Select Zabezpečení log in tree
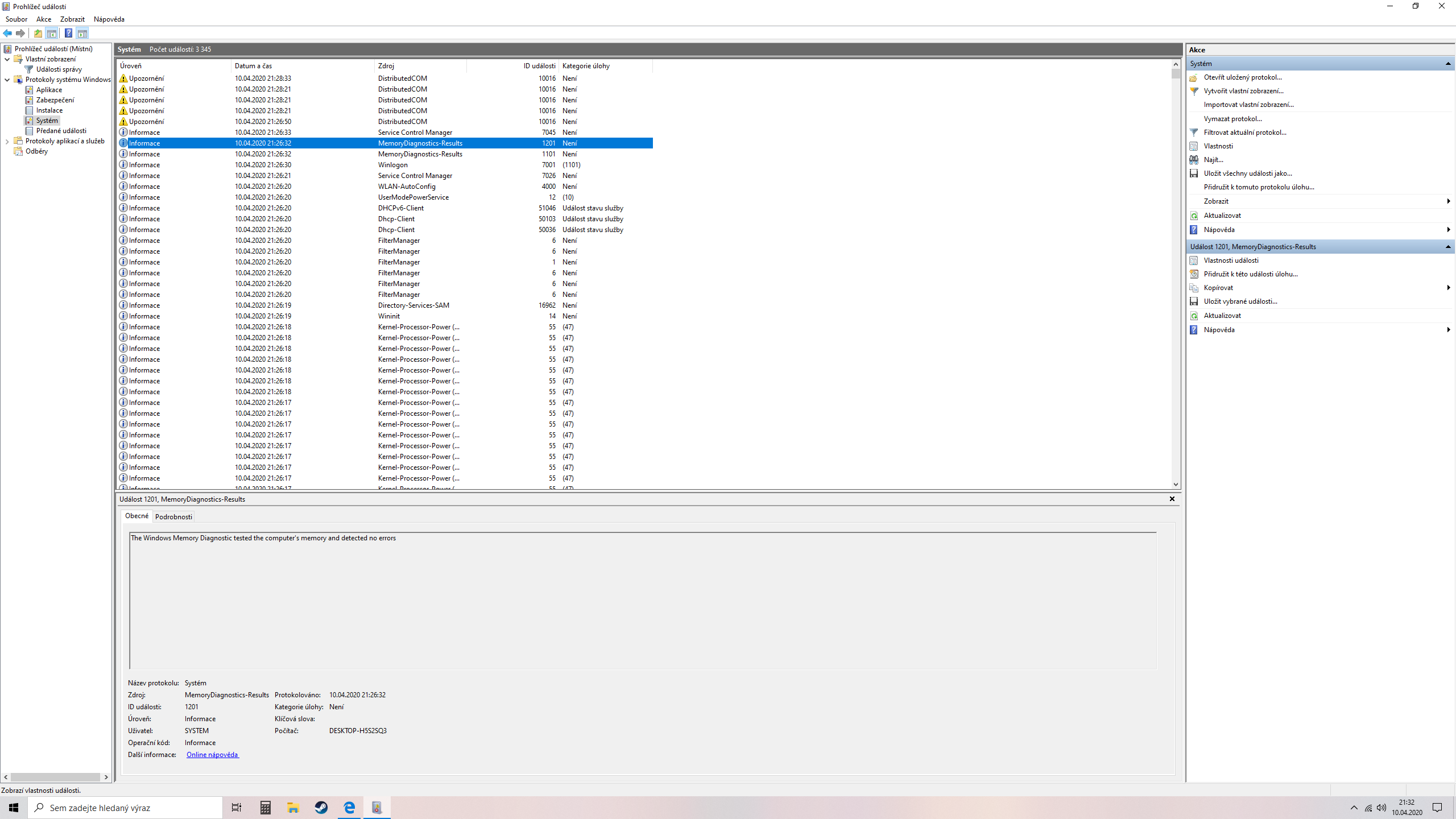The image size is (1456, 819). tap(55, 100)
